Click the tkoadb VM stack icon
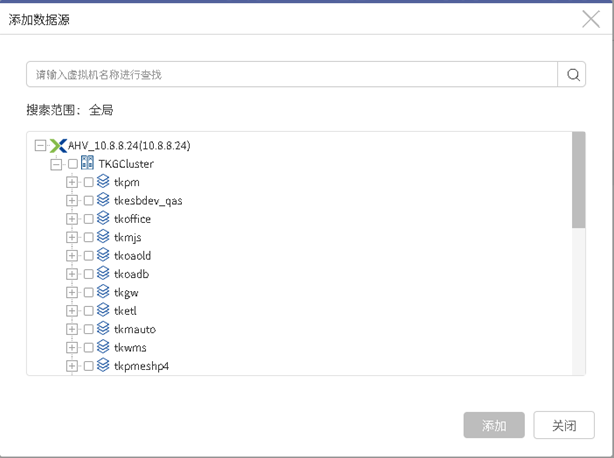614x458 pixels. coord(103,273)
